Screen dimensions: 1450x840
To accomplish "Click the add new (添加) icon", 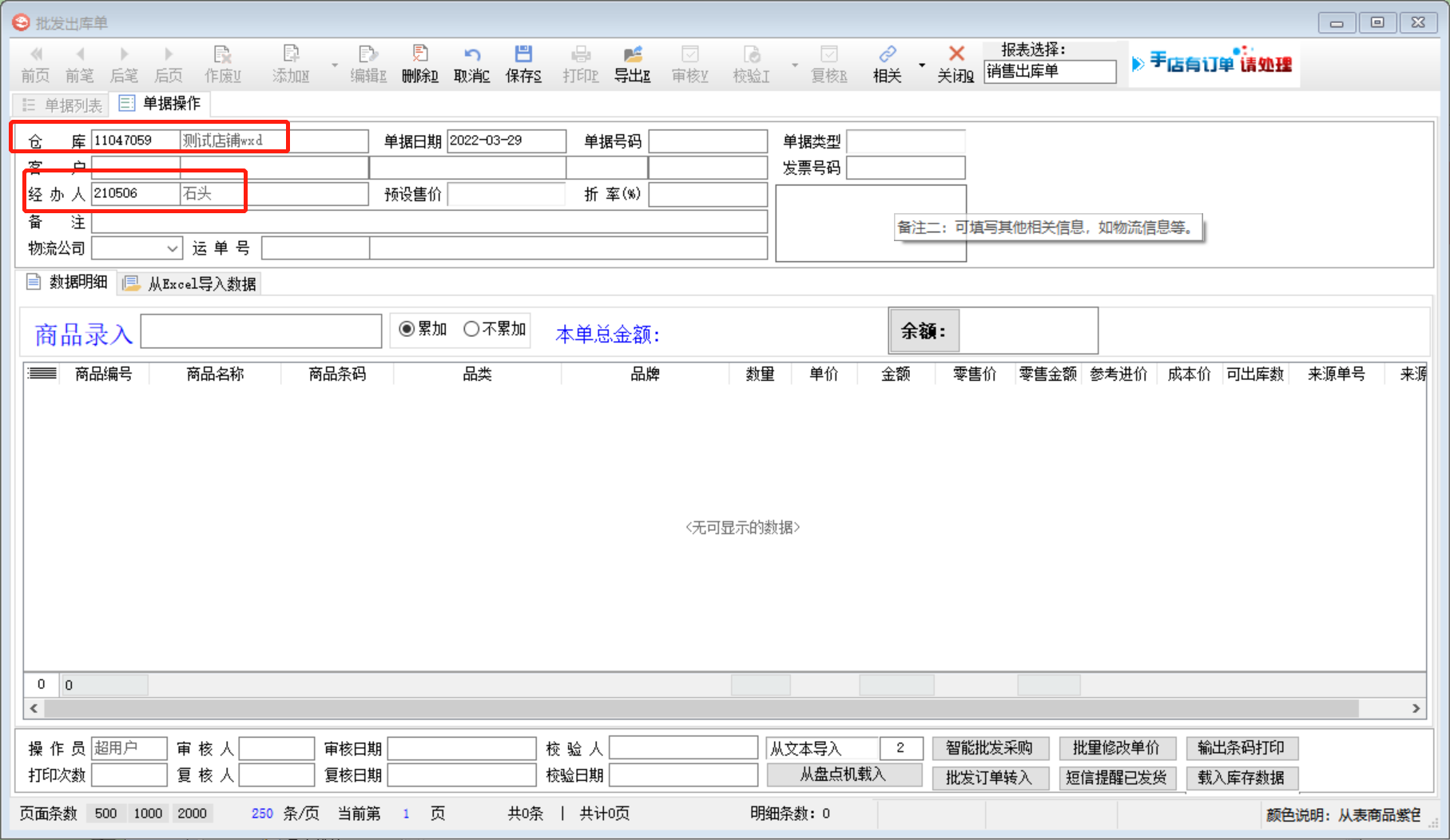I will tap(292, 54).
